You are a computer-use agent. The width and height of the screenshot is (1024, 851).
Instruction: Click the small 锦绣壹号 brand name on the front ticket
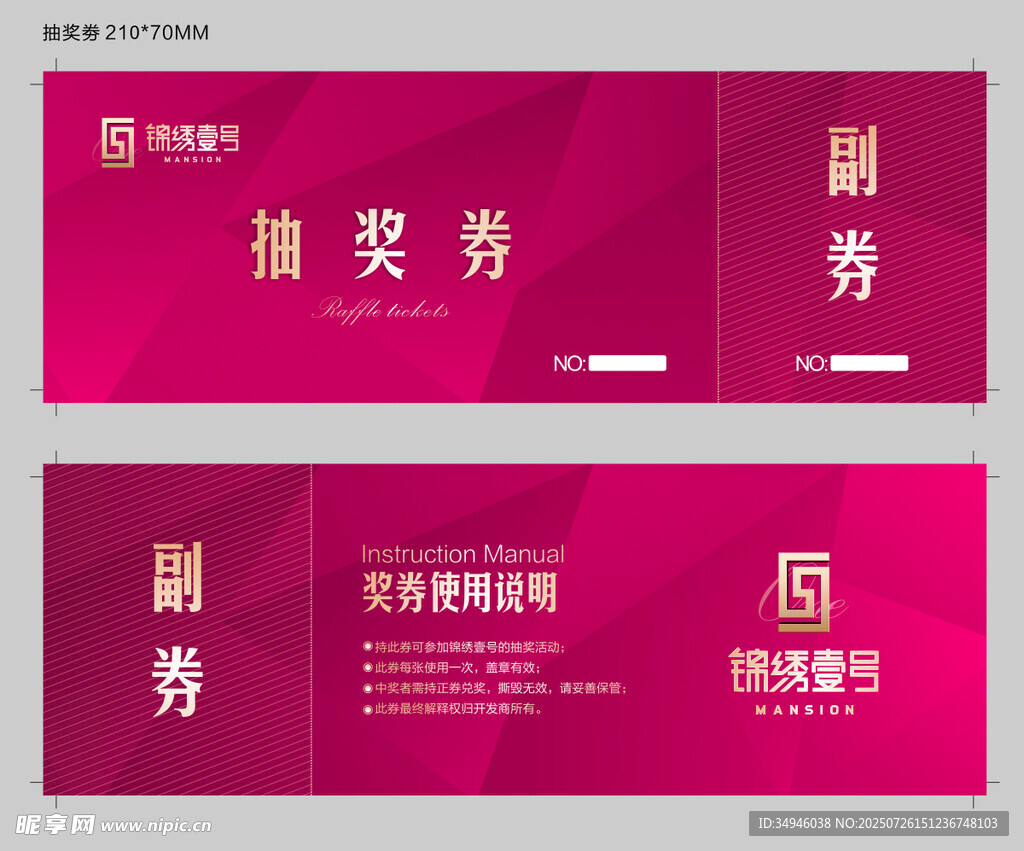pyautogui.click(x=192, y=138)
